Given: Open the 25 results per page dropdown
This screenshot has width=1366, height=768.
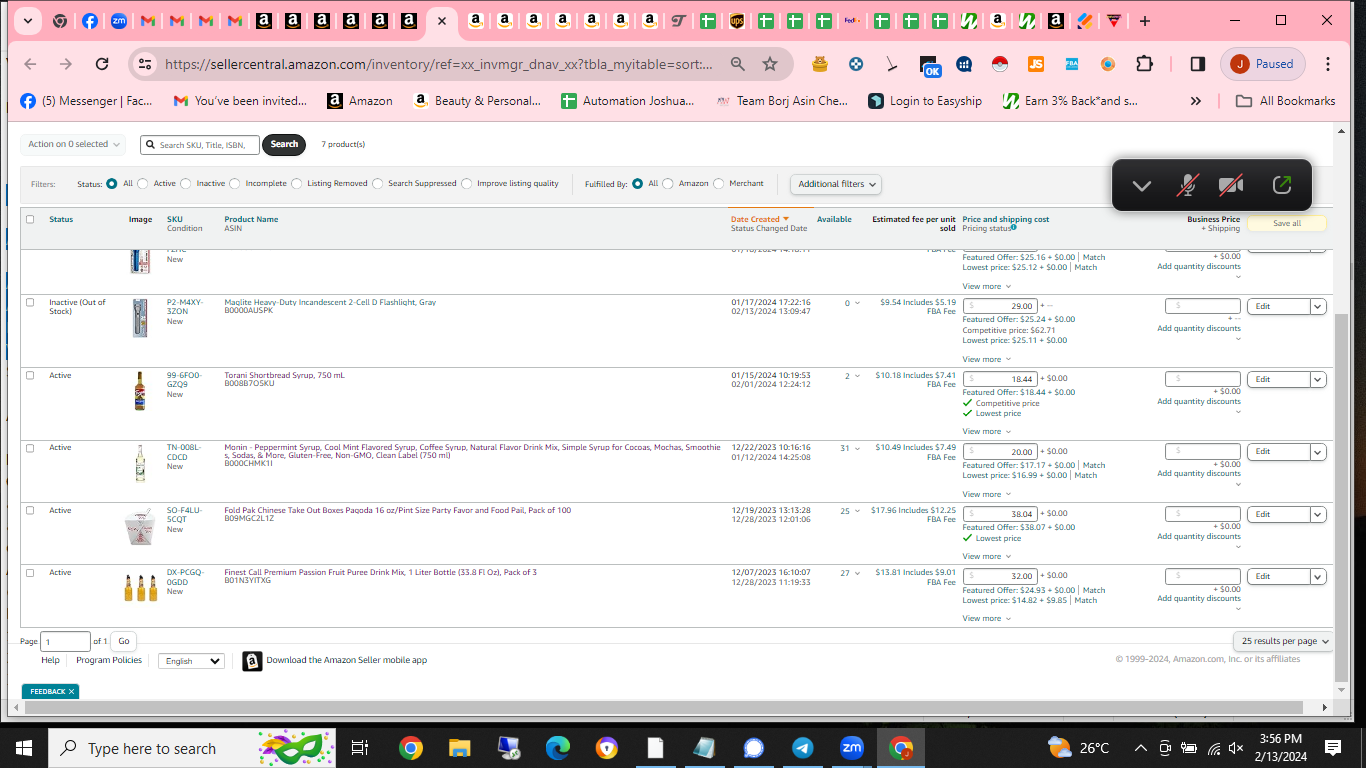Looking at the screenshot, I should point(1285,641).
